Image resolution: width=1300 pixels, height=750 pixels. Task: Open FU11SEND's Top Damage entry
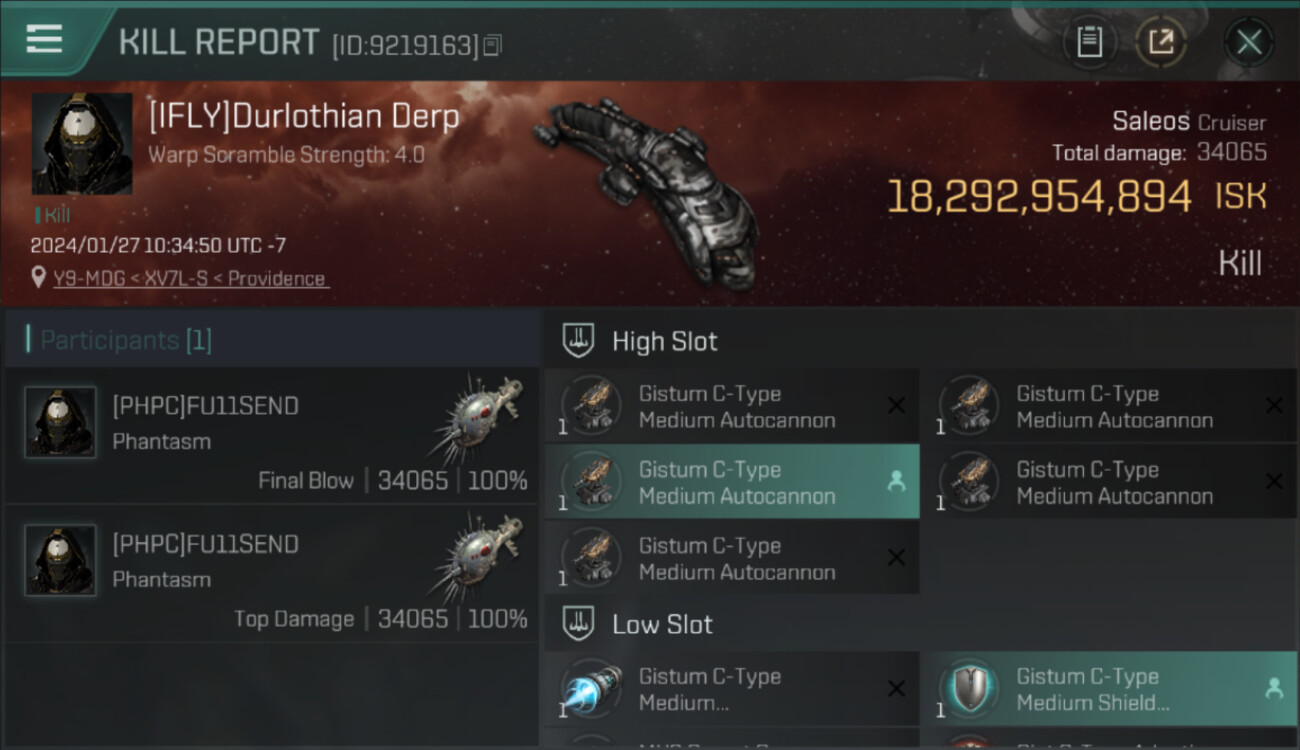(x=271, y=573)
